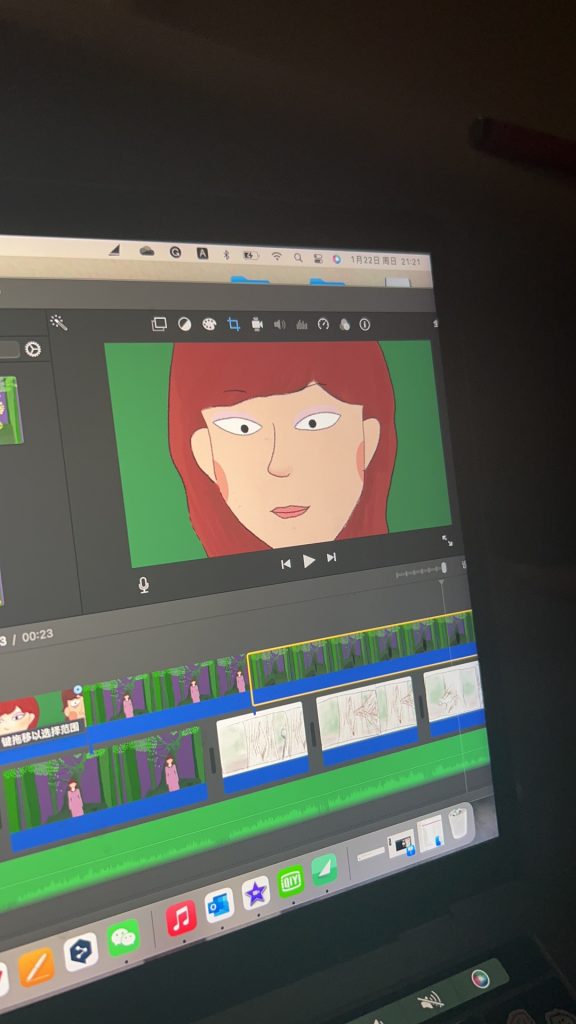This screenshot has width=576, height=1024.
Task: Toggle the fullscreen viewer arrows
Action: 447,540
